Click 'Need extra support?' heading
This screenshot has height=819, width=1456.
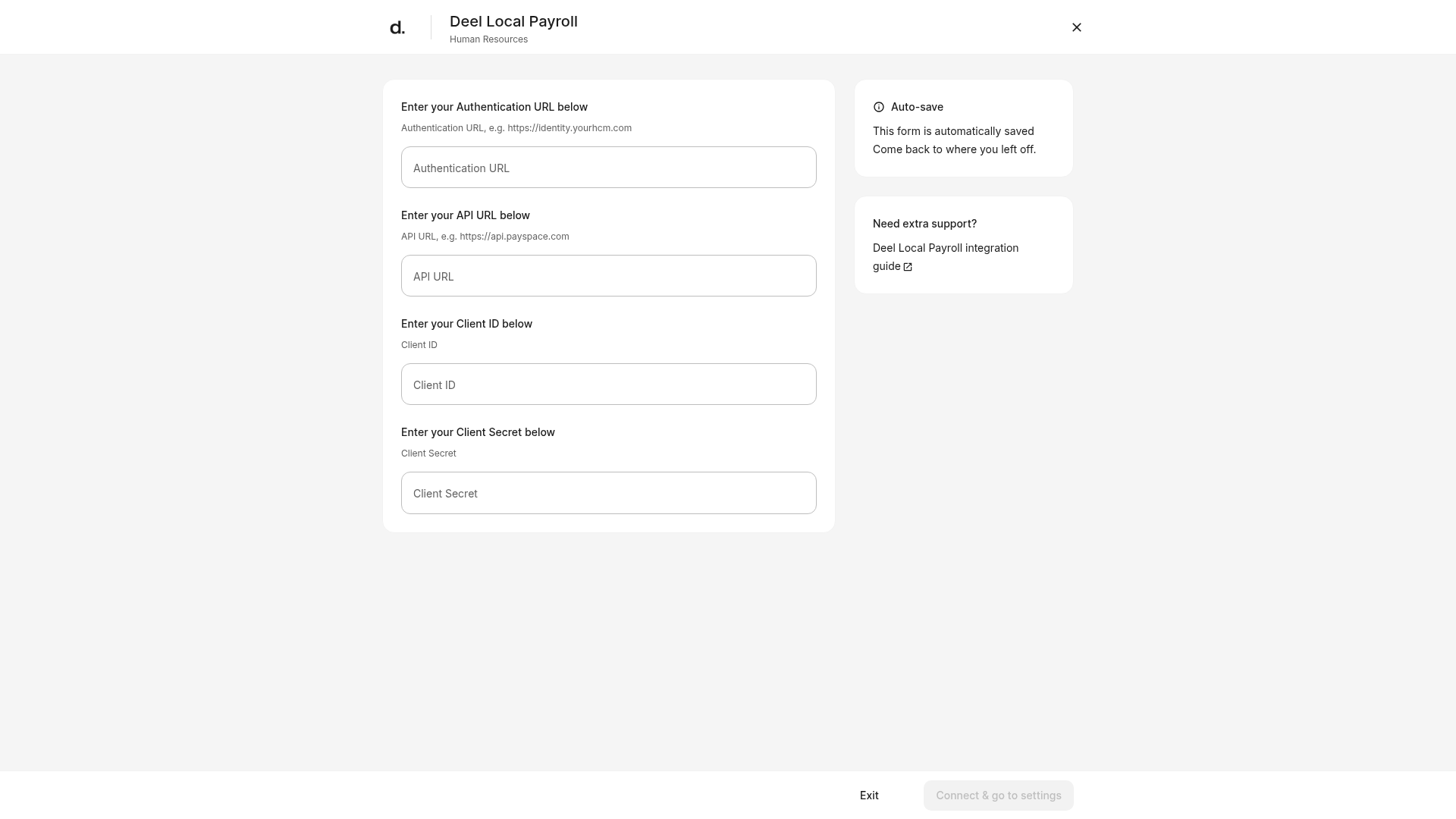point(924,224)
